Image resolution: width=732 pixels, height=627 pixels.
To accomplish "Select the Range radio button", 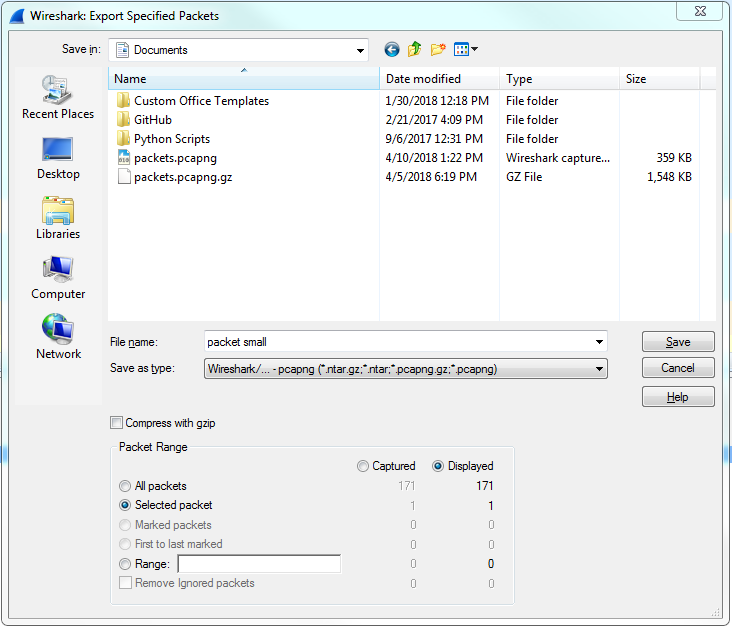I will [125, 564].
